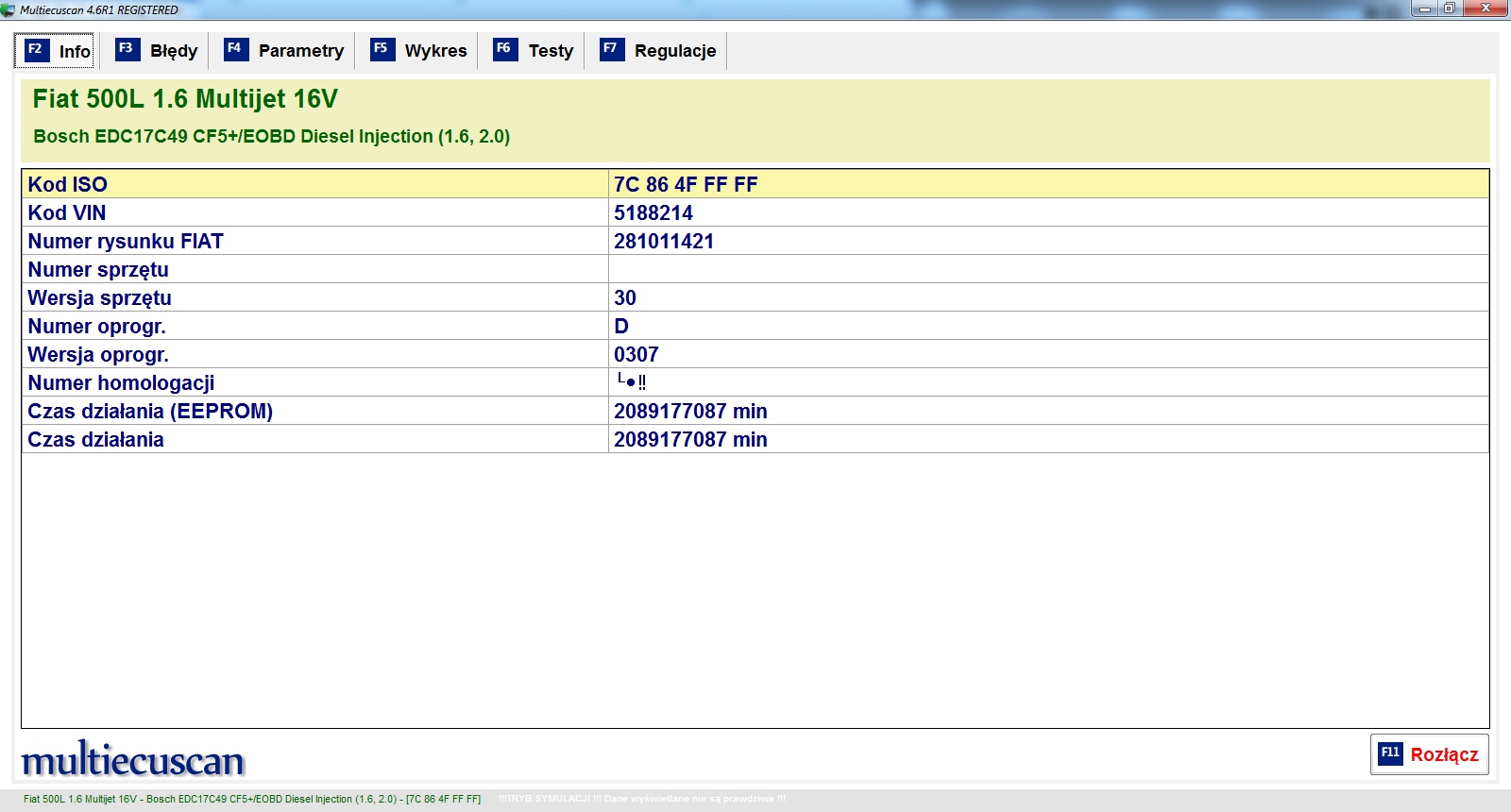The height and width of the screenshot is (812, 1511).
Task: Select the software number value D
Action: click(621, 326)
